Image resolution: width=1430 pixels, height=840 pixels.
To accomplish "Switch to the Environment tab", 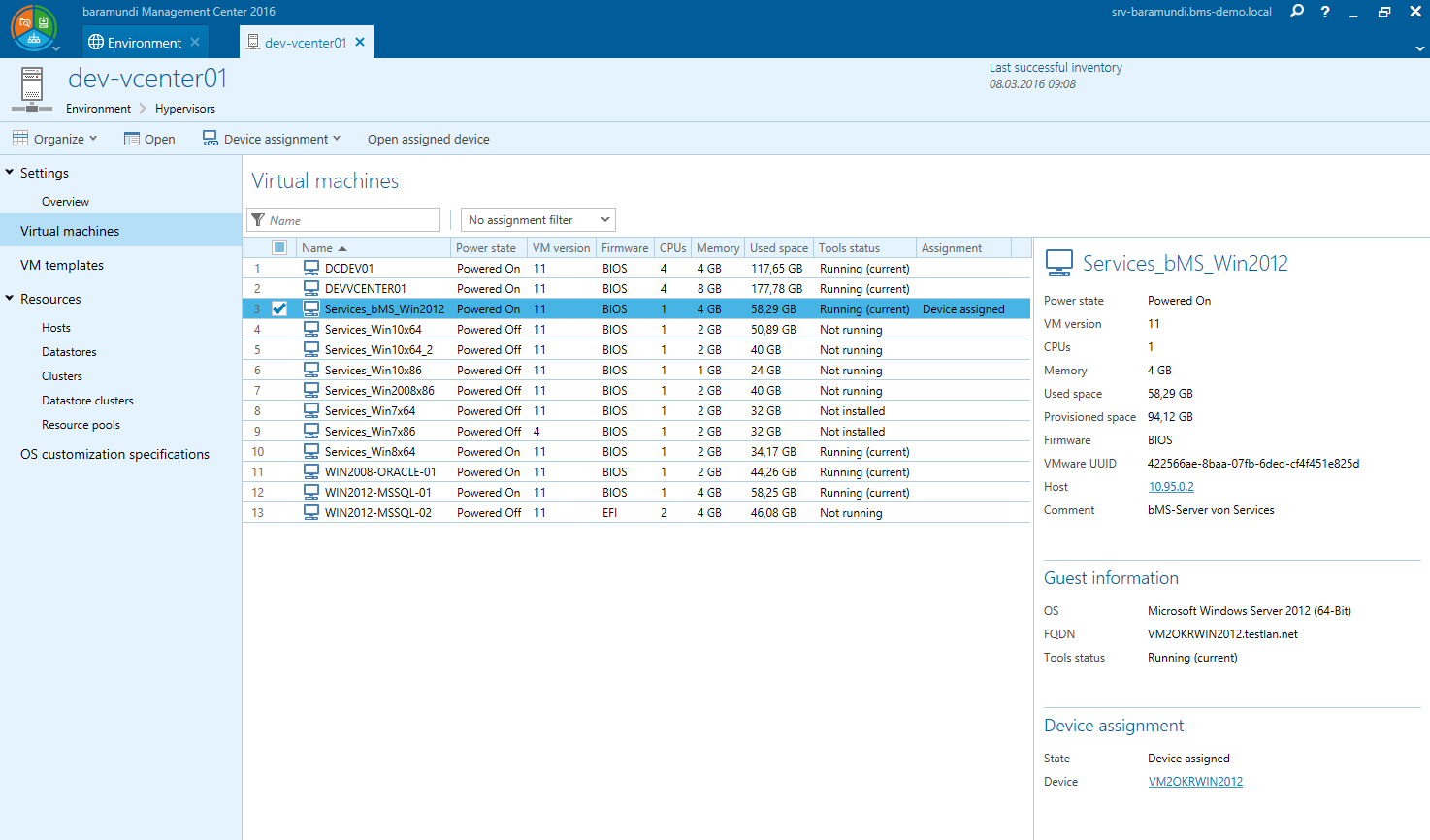I will coord(144,43).
